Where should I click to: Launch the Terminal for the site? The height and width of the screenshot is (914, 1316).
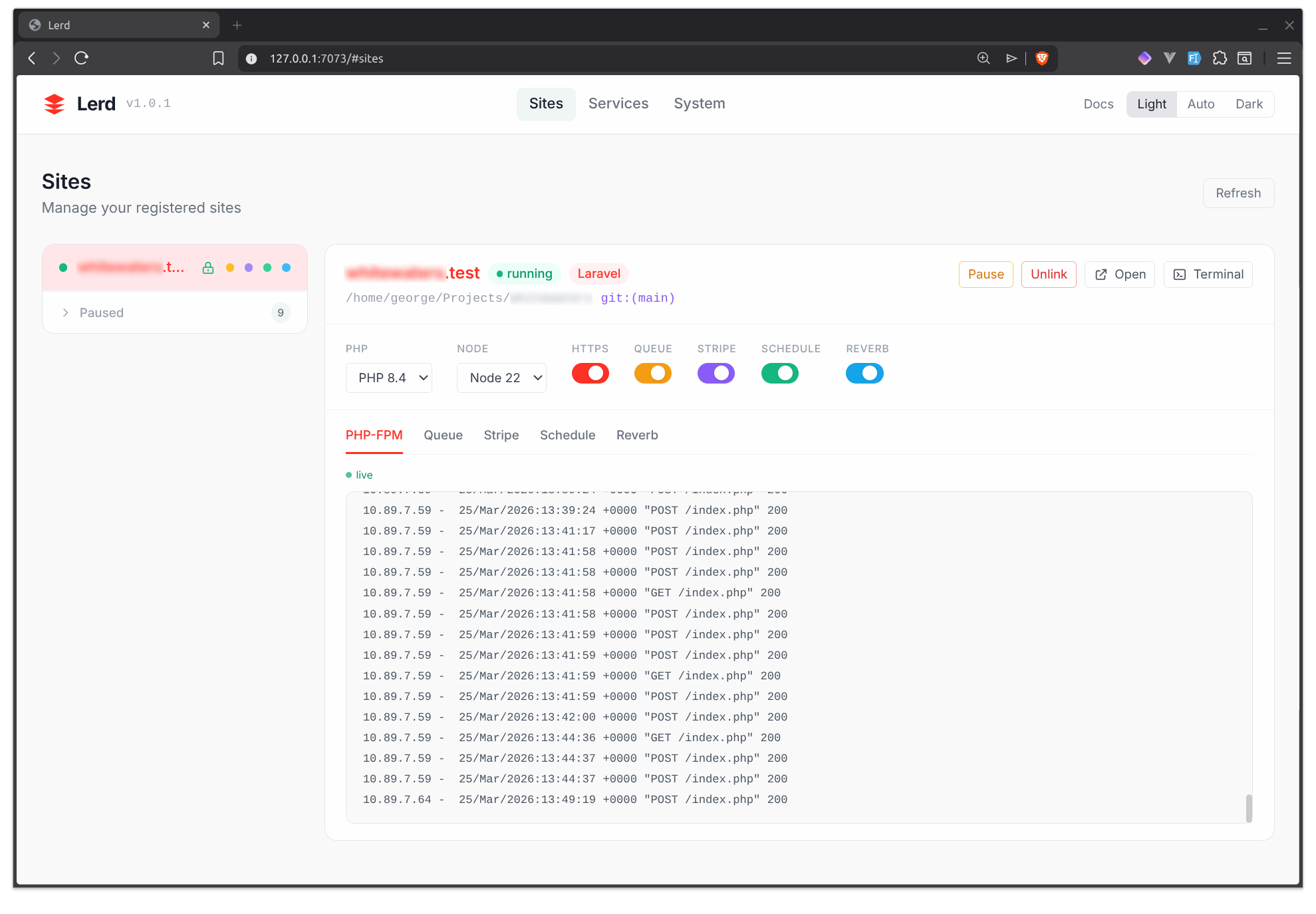[1208, 274]
